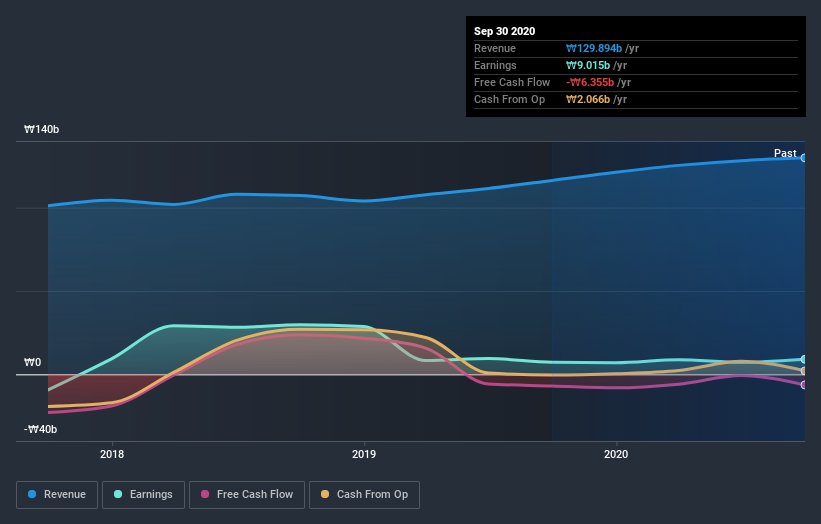Click the Free Cash Flow label in tooltip
This screenshot has height=524, width=821.
coord(512,82)
